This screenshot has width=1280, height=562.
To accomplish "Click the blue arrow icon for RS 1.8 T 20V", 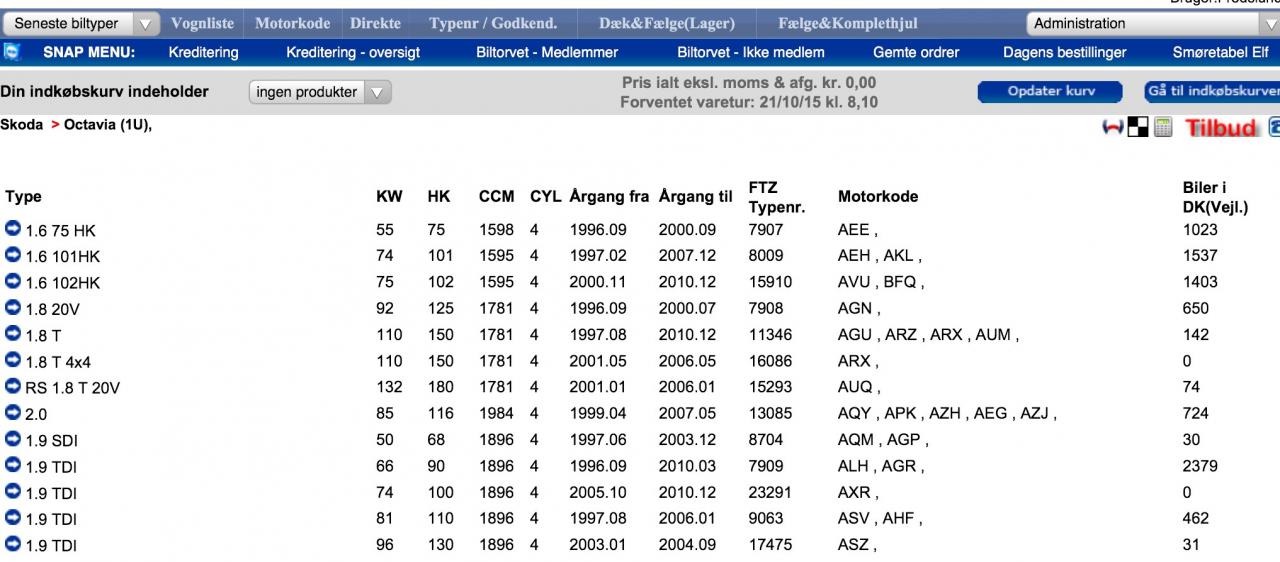I will (13, 387).
